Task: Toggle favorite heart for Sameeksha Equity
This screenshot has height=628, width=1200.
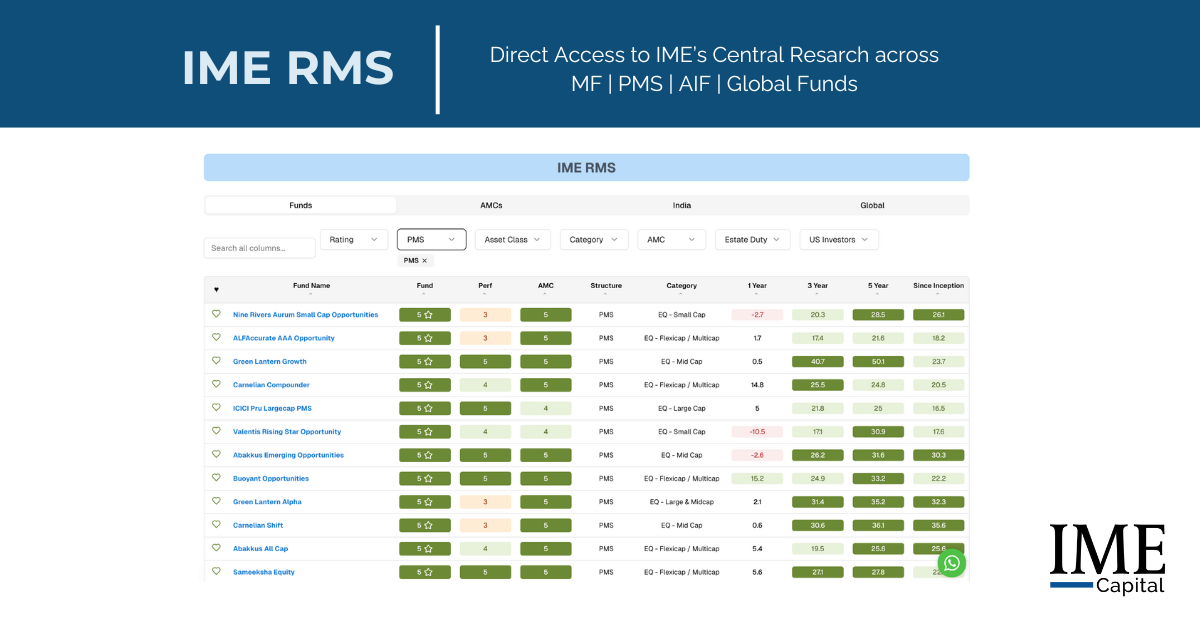Action: tap(216, 572)
